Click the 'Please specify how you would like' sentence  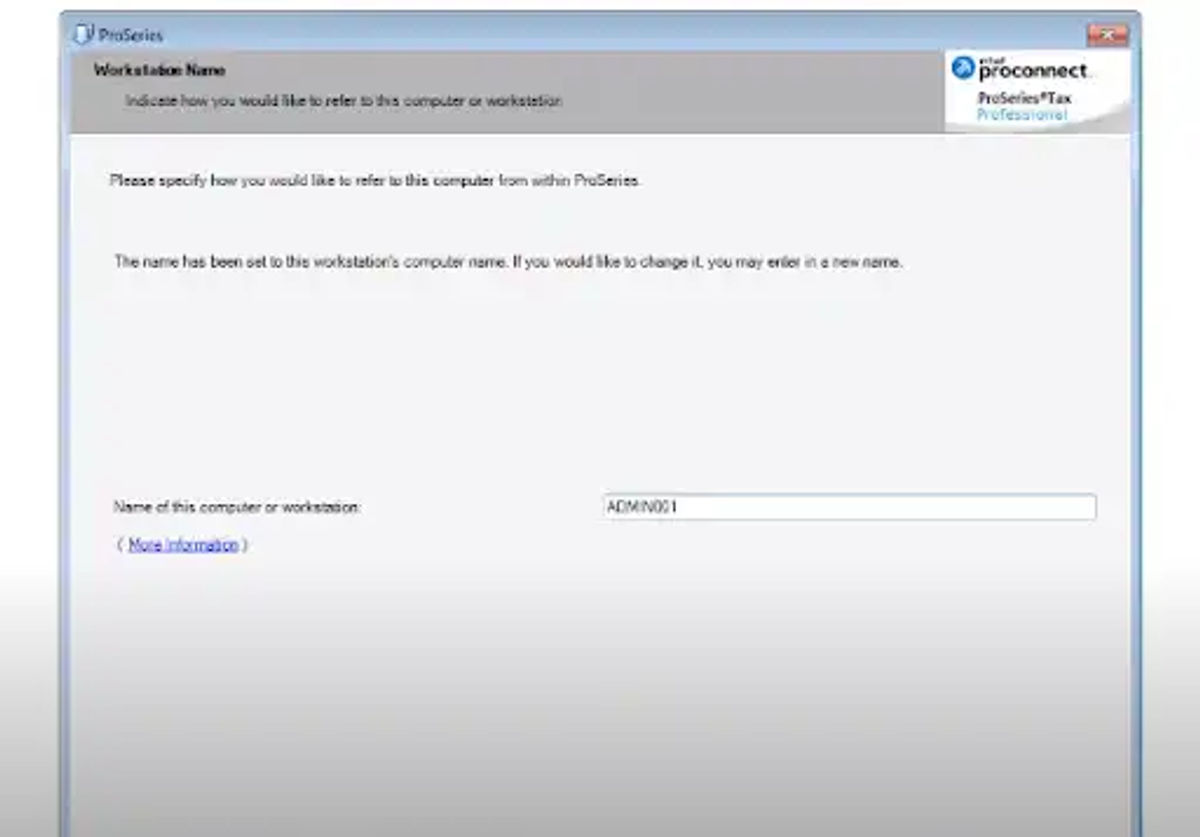pyautogui.click(x=374, y=181)
